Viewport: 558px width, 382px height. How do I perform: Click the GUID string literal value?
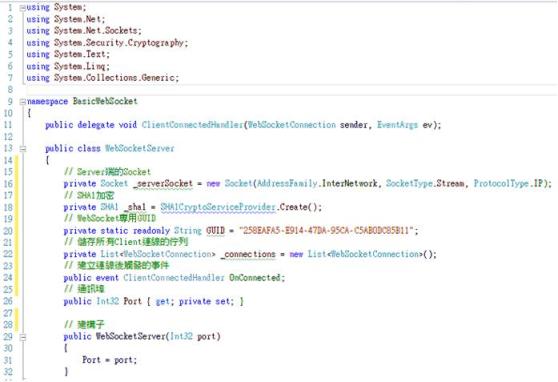[x=326, y=231]
